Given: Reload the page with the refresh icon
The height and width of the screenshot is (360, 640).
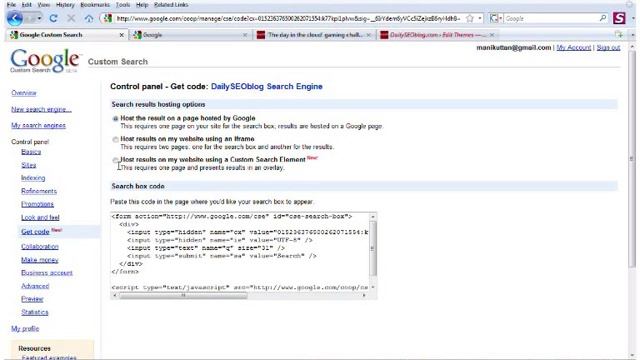Looking at the screenshot, I should (x=53, y=18).
